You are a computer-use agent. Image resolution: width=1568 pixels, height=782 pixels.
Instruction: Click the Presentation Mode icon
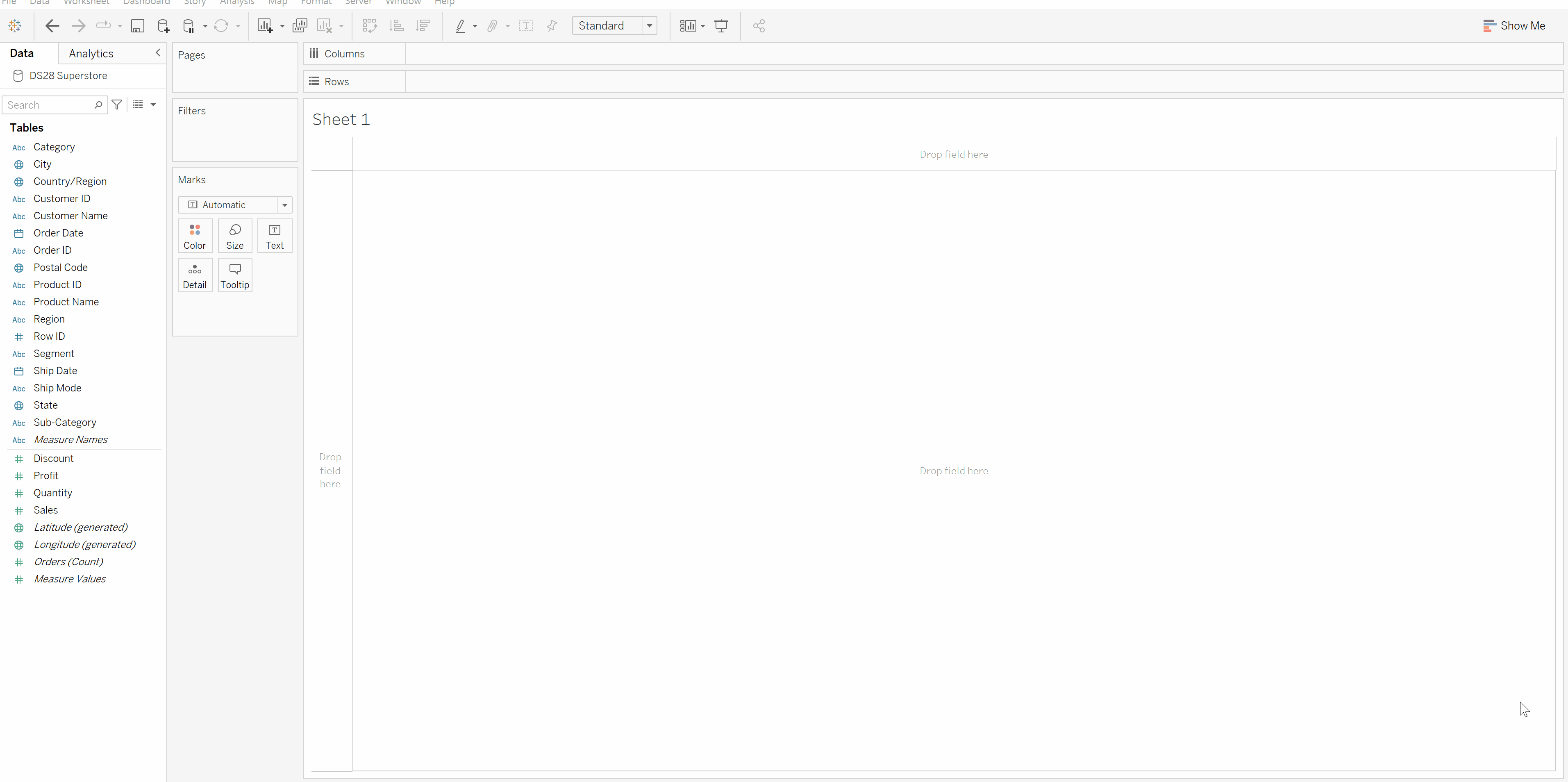[721, 25]
